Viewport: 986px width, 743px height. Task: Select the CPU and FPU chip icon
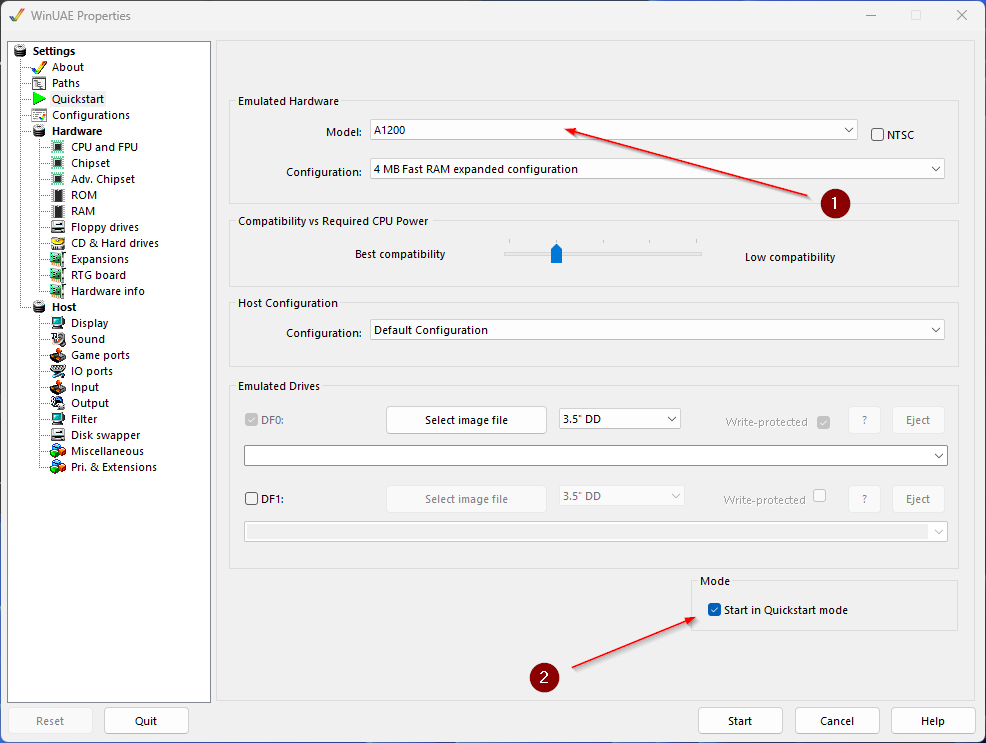58,147
